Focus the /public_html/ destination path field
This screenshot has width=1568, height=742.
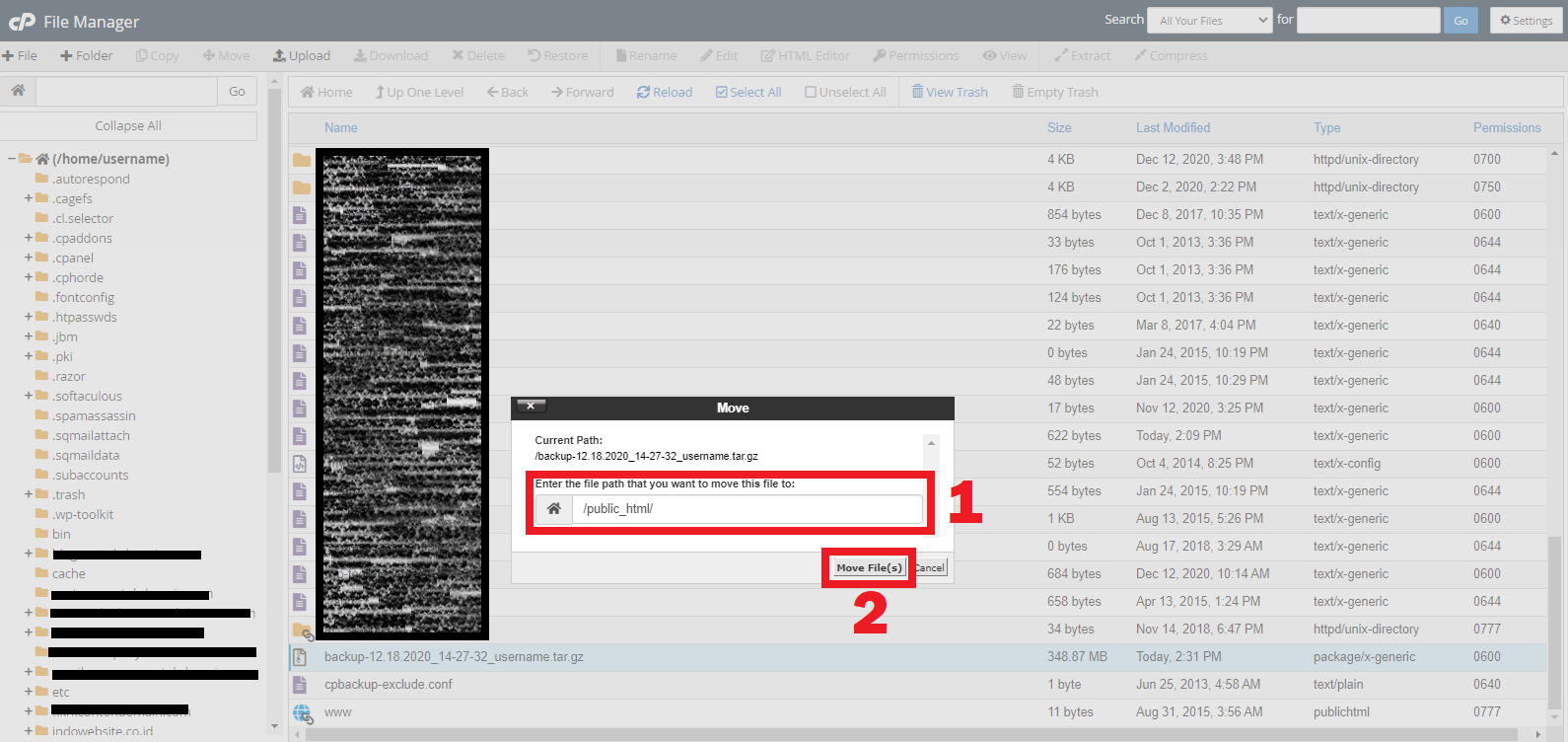pos(748,509)
